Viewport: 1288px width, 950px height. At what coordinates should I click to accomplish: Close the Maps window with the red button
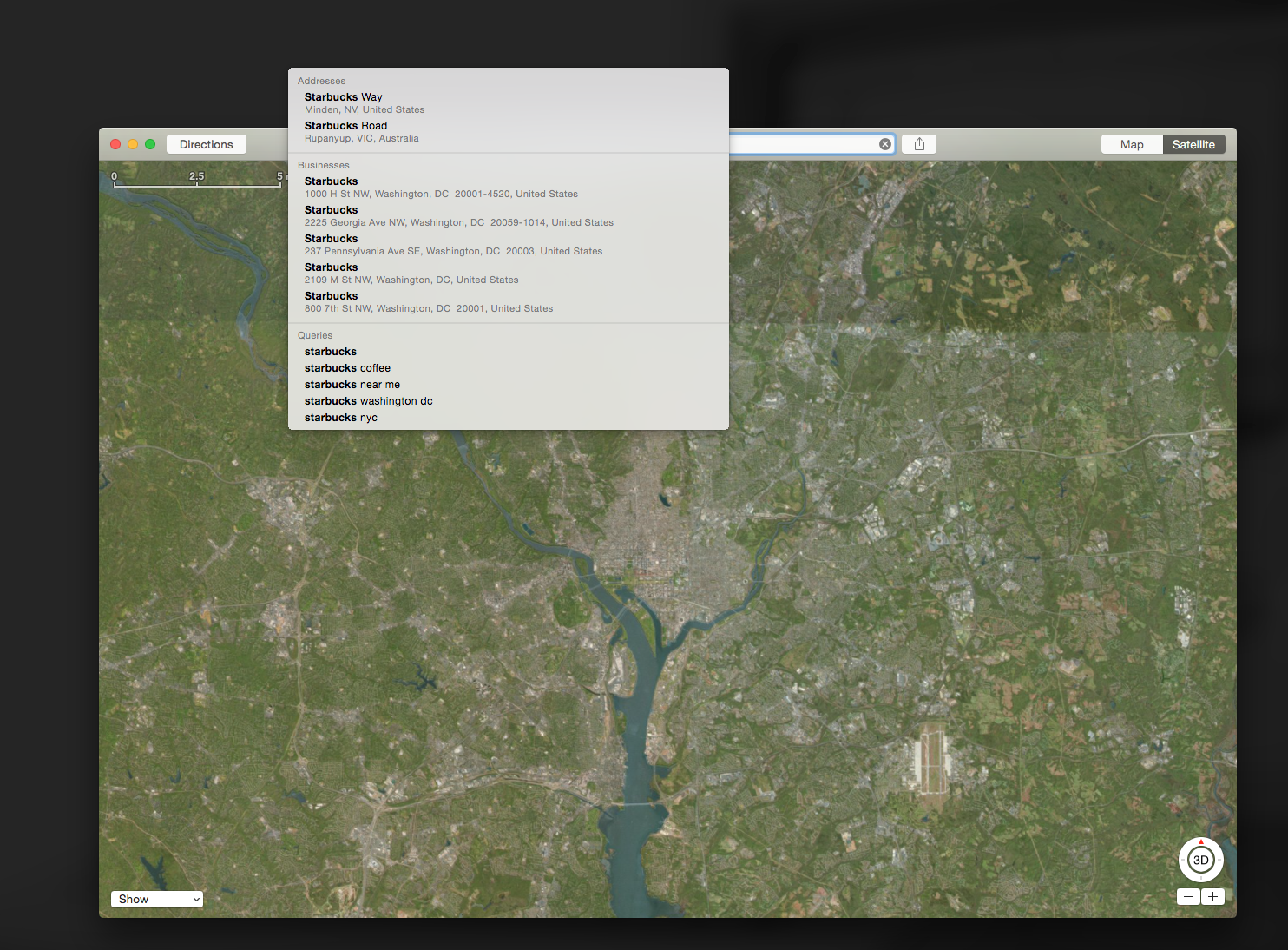pyautogui.click(x=115, y=144)
